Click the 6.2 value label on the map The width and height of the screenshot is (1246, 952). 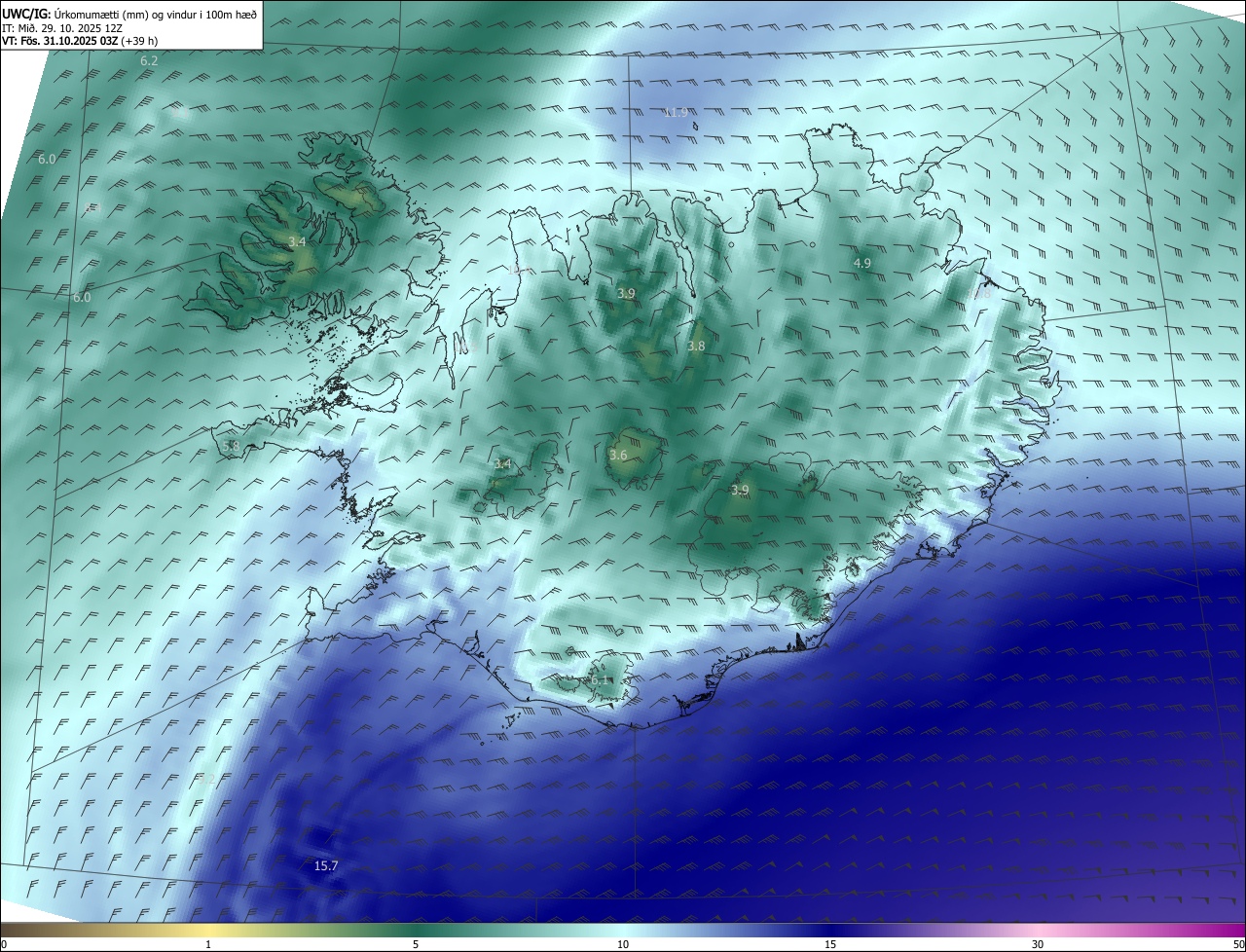tap(149, 60)
